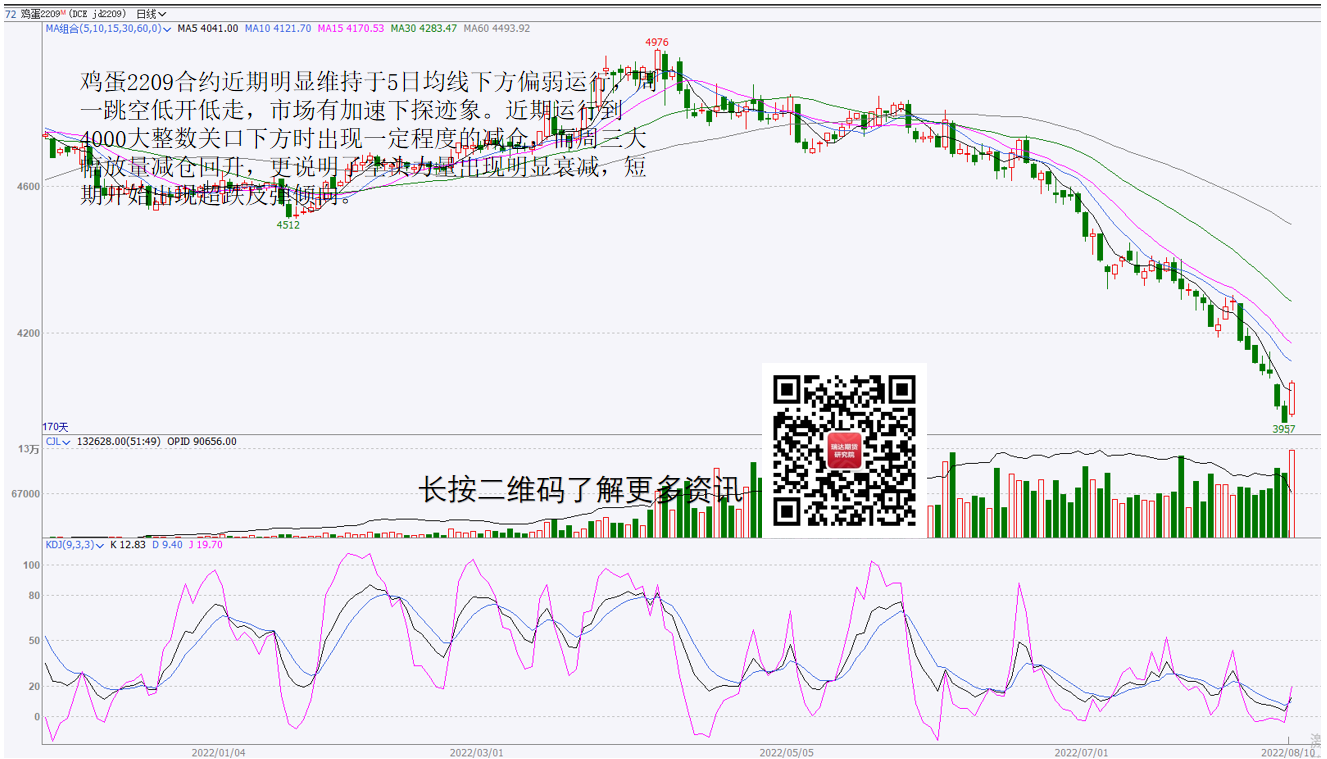Click the MA5 4041.00 legend label
1327x759 pixels.
coord(208,29)
